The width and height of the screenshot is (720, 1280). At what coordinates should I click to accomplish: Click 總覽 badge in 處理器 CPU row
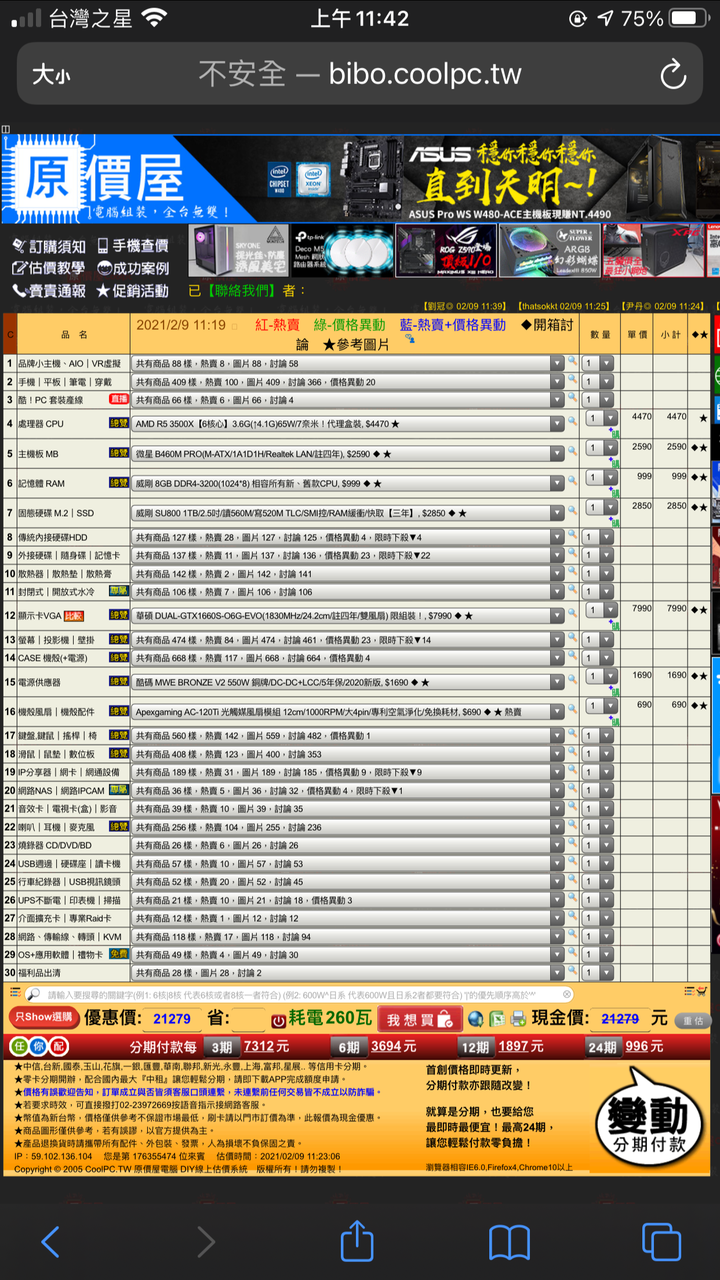[x=119, y=424]
